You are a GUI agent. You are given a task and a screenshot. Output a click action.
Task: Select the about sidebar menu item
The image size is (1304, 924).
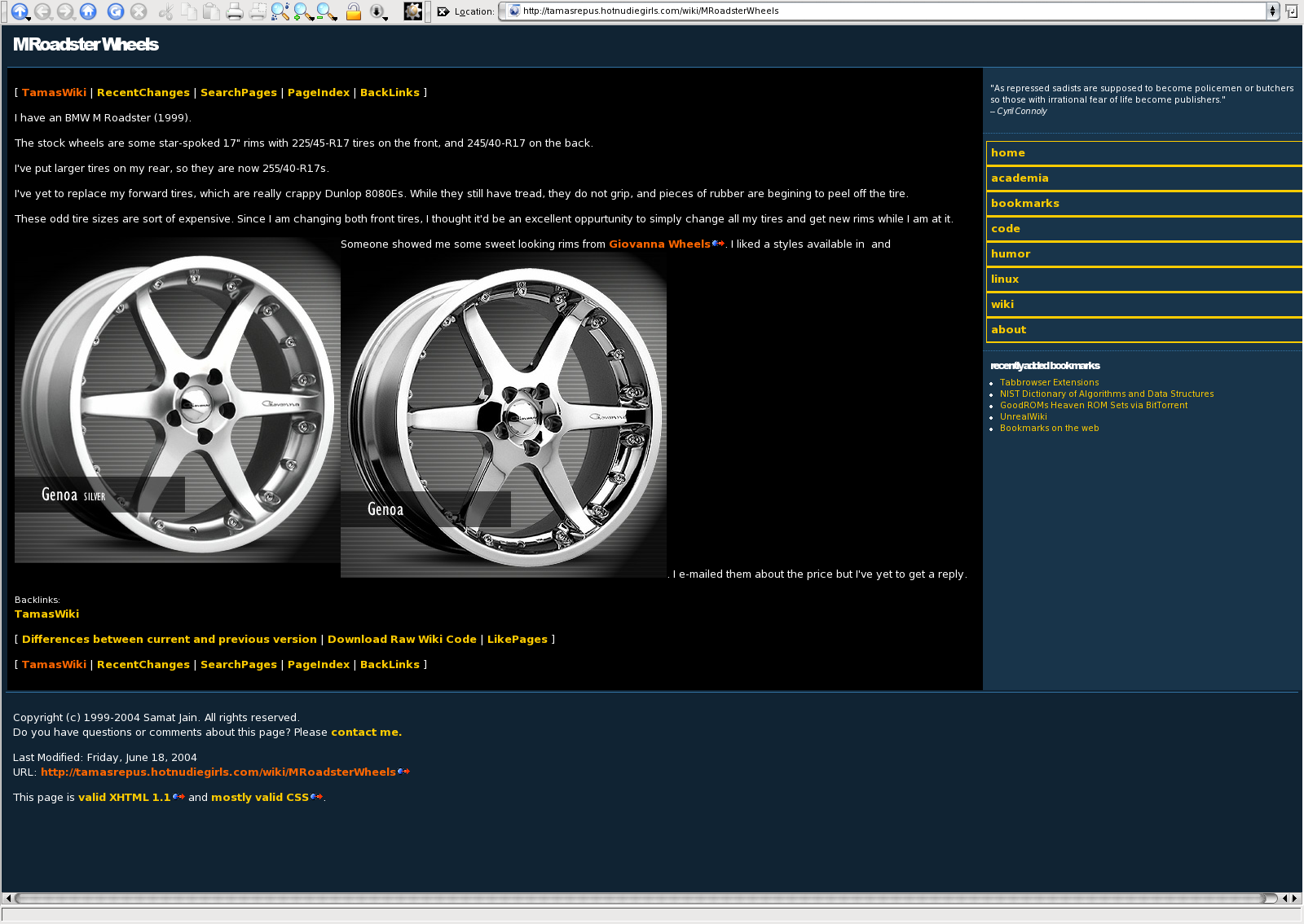(1144, 330)
